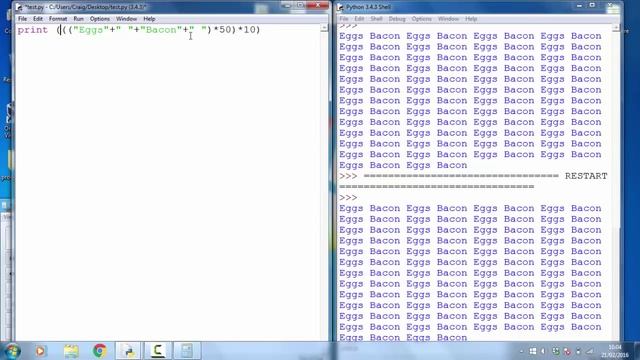Screen dimensions: 640x360
Task: Click the RESTART text in the shell
Action: point(586,176)
